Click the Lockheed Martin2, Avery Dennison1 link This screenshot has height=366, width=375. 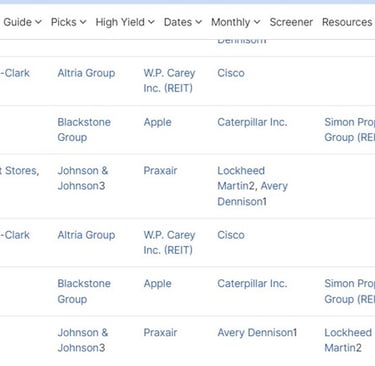pyautogui.click(x=253, y=186)
